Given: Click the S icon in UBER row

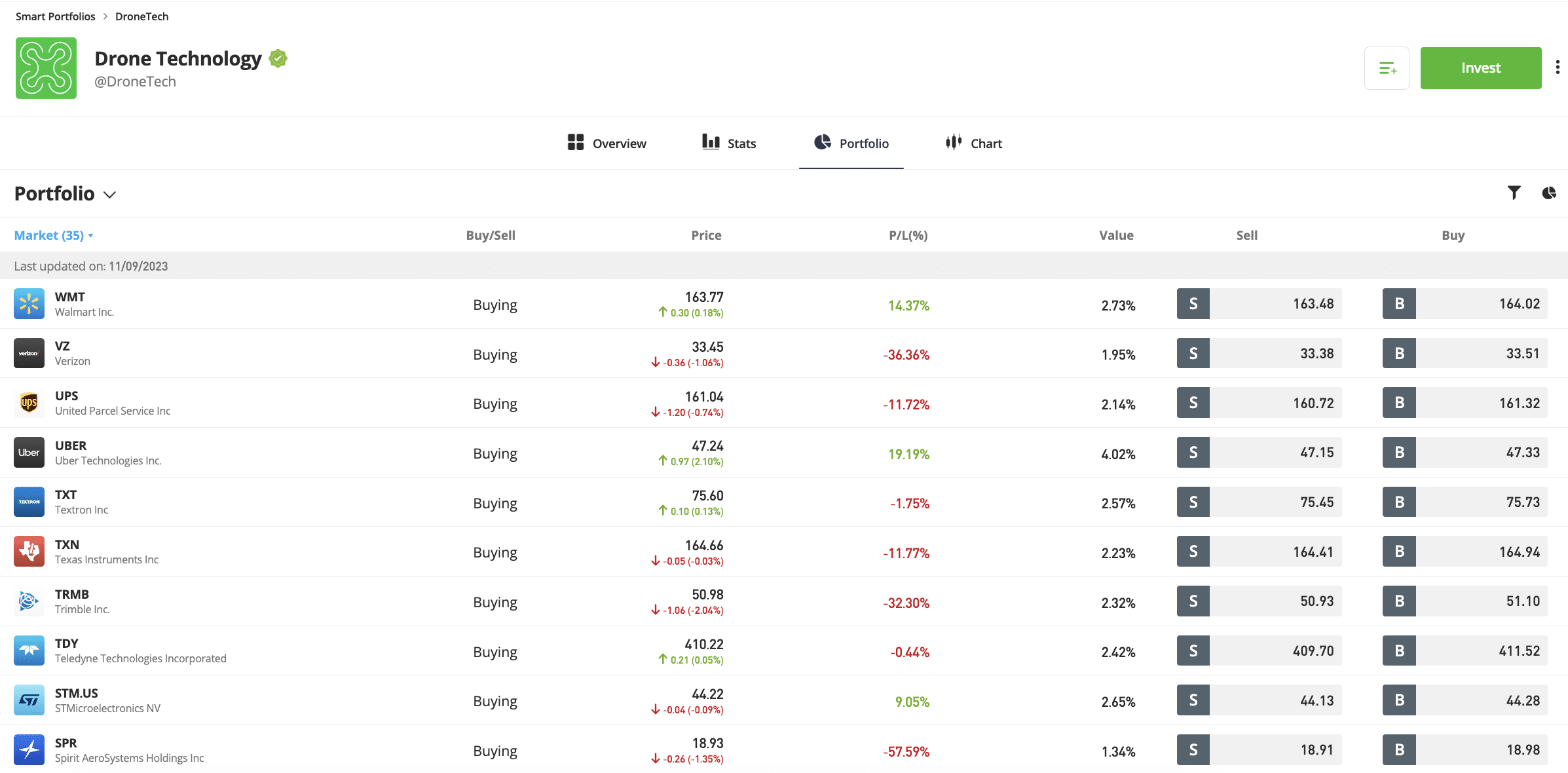Looking at the screenshot, I should click(x=1193, y=453).
